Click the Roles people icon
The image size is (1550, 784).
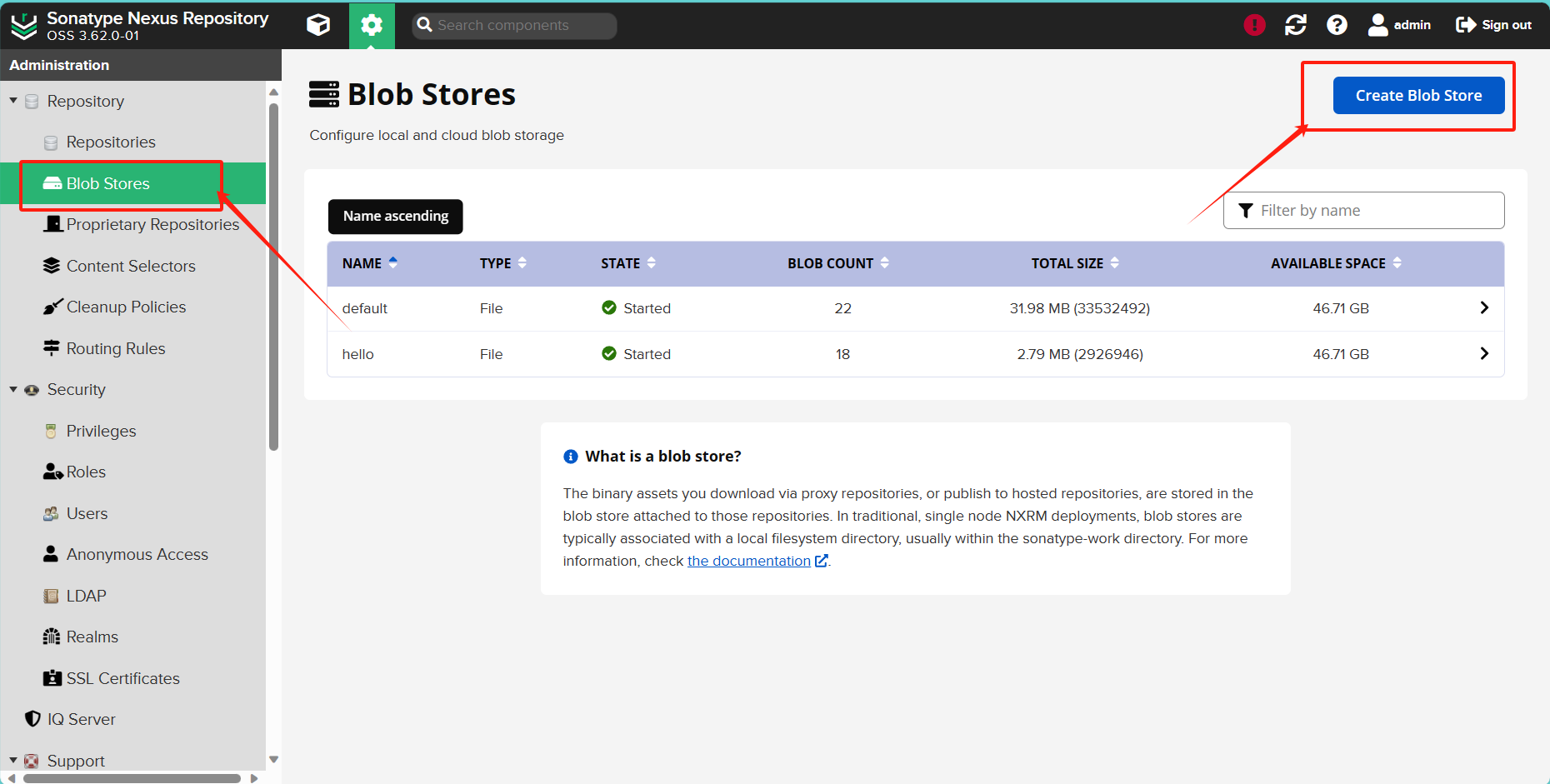(x=52, y=472)
